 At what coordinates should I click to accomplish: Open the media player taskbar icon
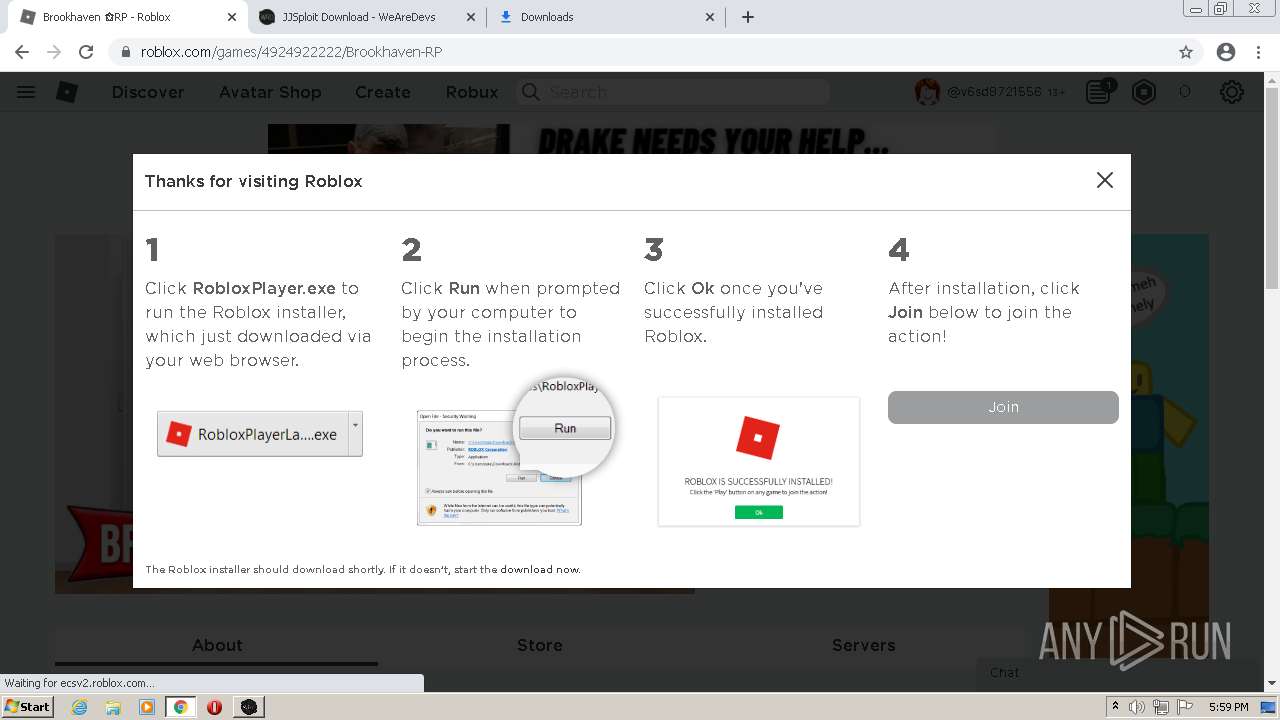(147, 707)
